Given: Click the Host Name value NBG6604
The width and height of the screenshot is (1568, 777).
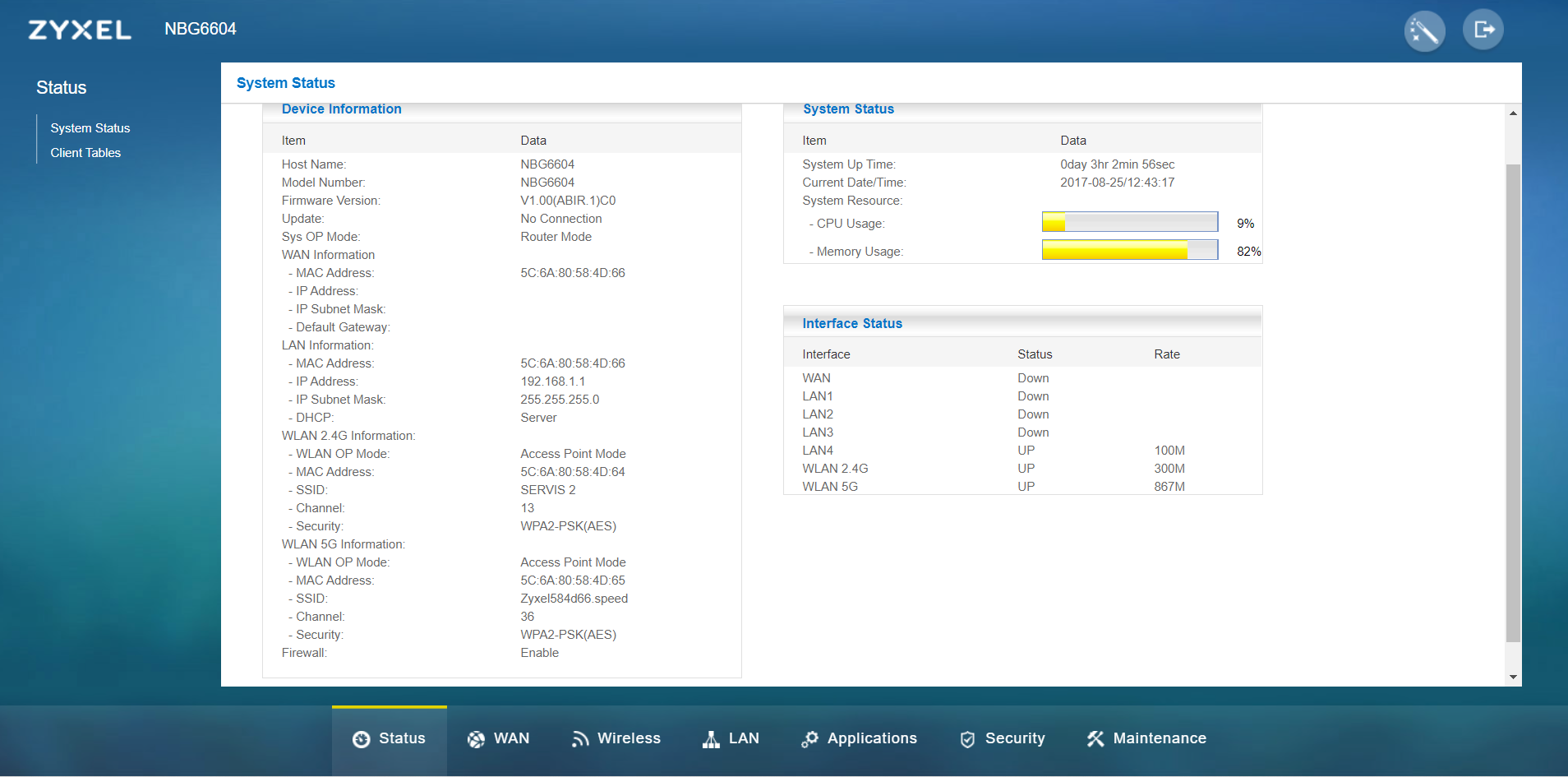Looking at the screenshot, I should point(547,164).
